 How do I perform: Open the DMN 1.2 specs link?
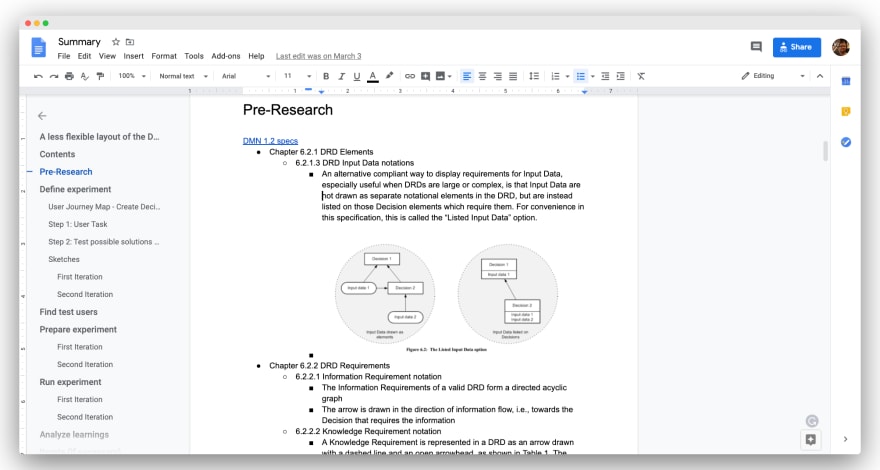(x=270, y=141)
